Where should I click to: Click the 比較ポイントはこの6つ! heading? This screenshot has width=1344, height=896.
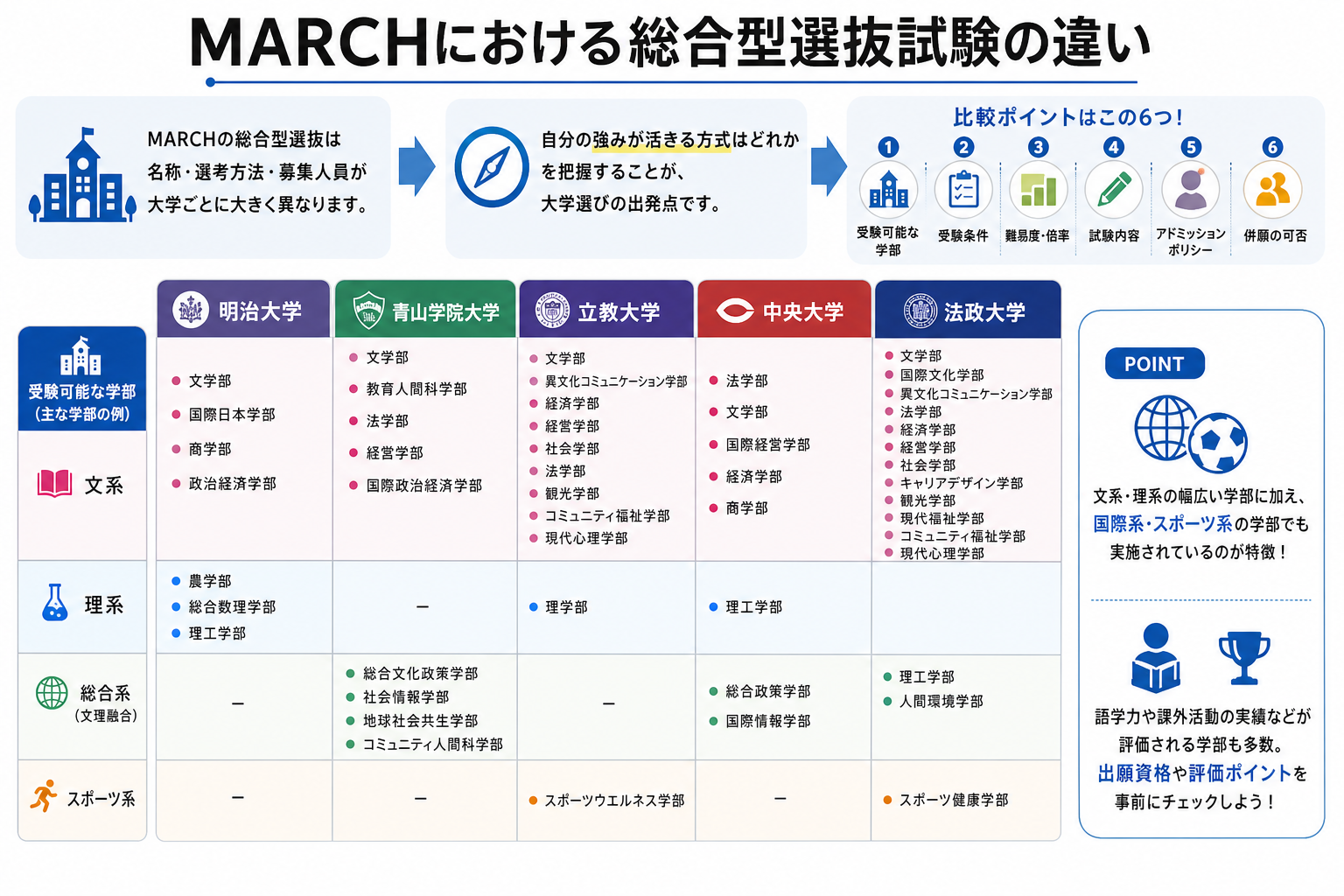click(1068, 117)
